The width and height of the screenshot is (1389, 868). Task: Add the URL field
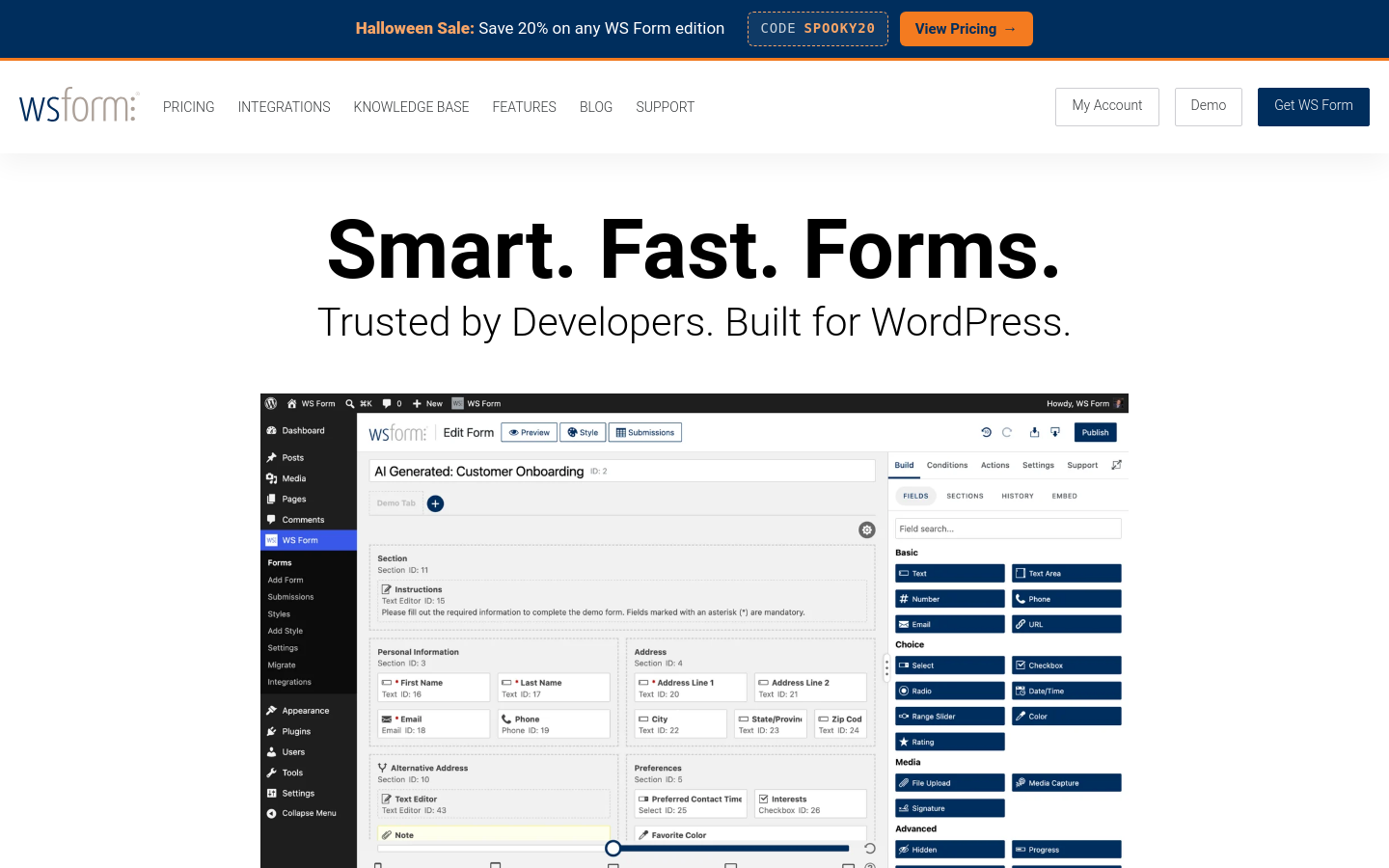(x=1067, y=624)
